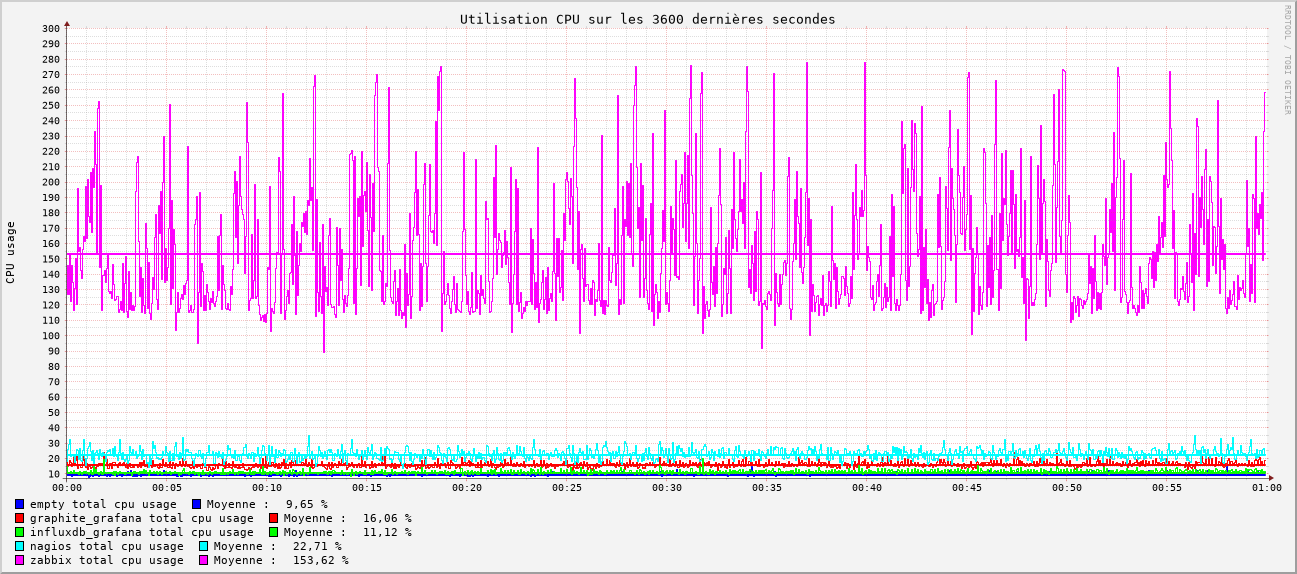The height and width of the screenshot is (574, 1297).
Task: Click the green swatch beside 'influxdb_grafana total cpu usage'
Action: (19, 532)
